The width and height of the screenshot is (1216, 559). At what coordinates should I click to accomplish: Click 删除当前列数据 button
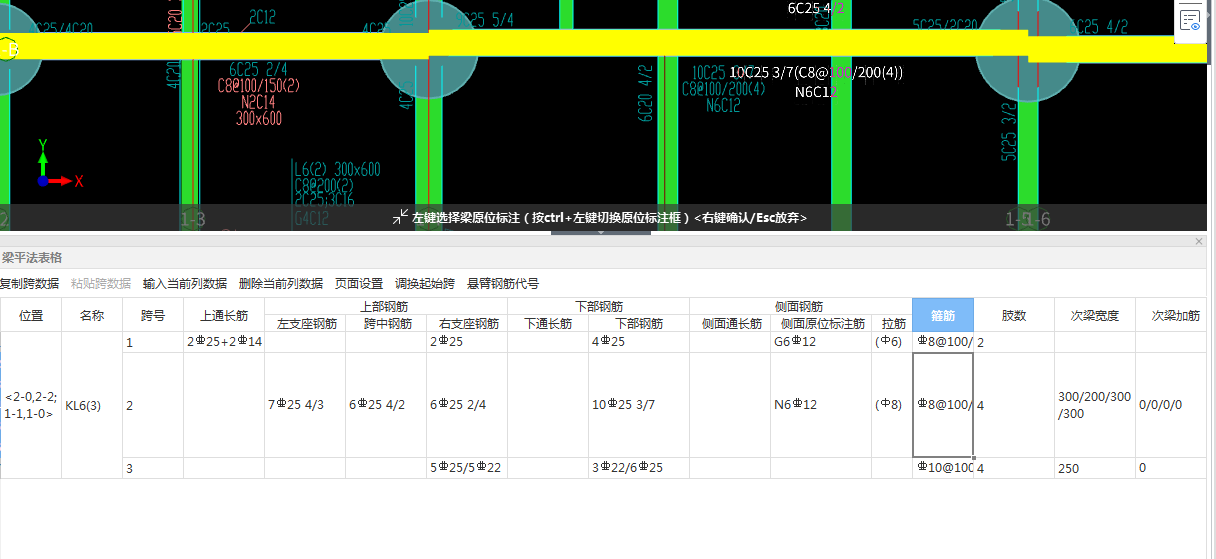pos(281,283)
